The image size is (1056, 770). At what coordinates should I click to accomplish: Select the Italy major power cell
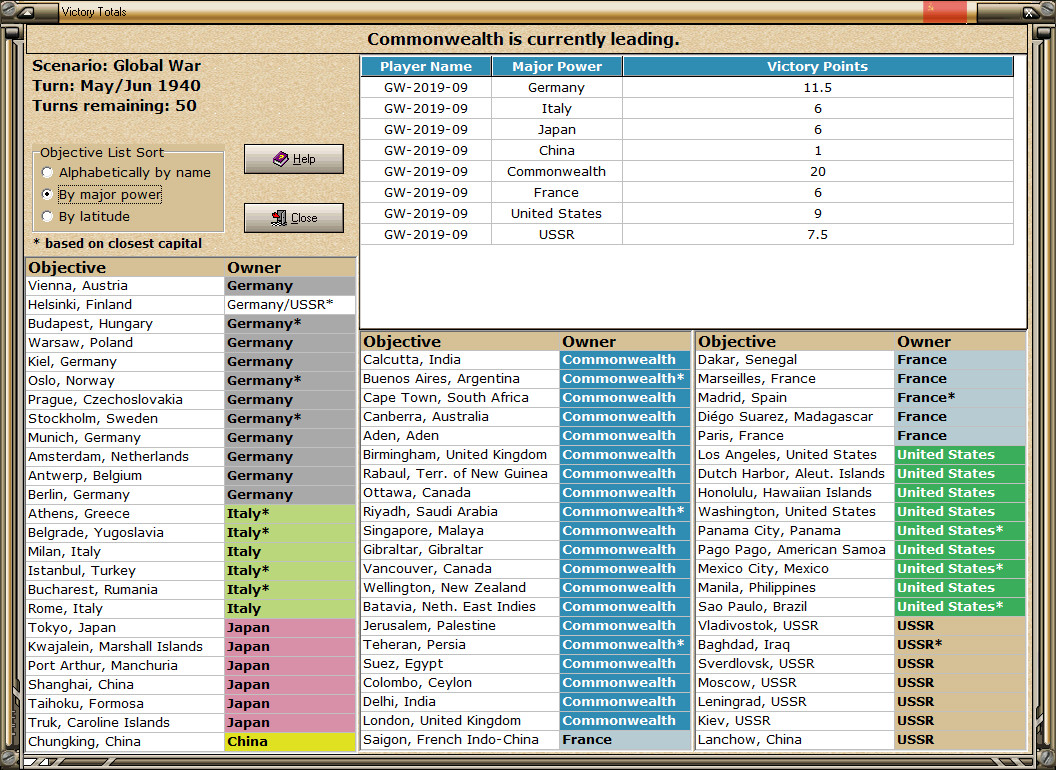[557, 108]
